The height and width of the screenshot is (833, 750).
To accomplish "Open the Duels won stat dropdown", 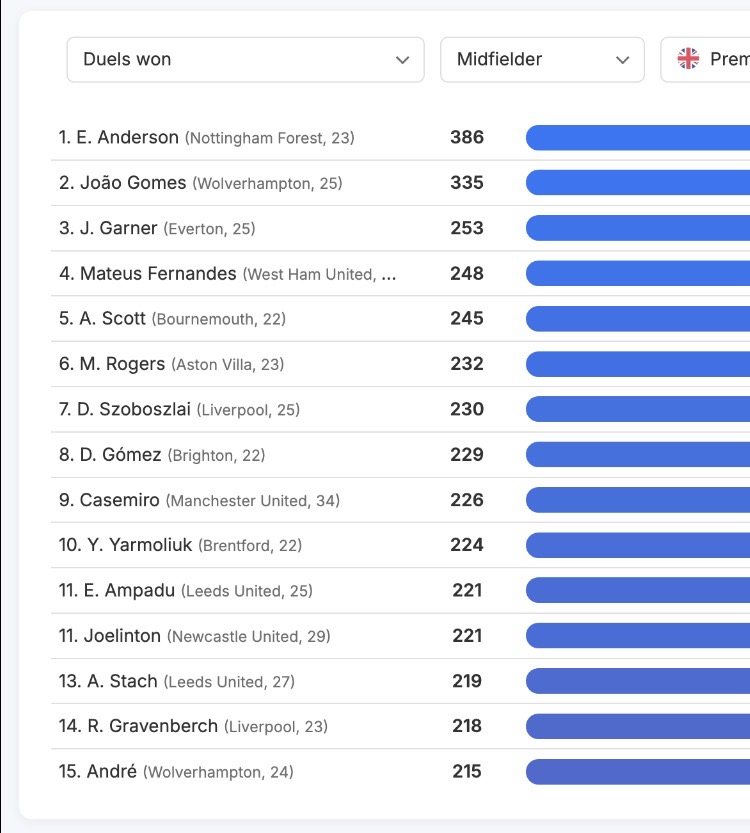I will point(245,60).
